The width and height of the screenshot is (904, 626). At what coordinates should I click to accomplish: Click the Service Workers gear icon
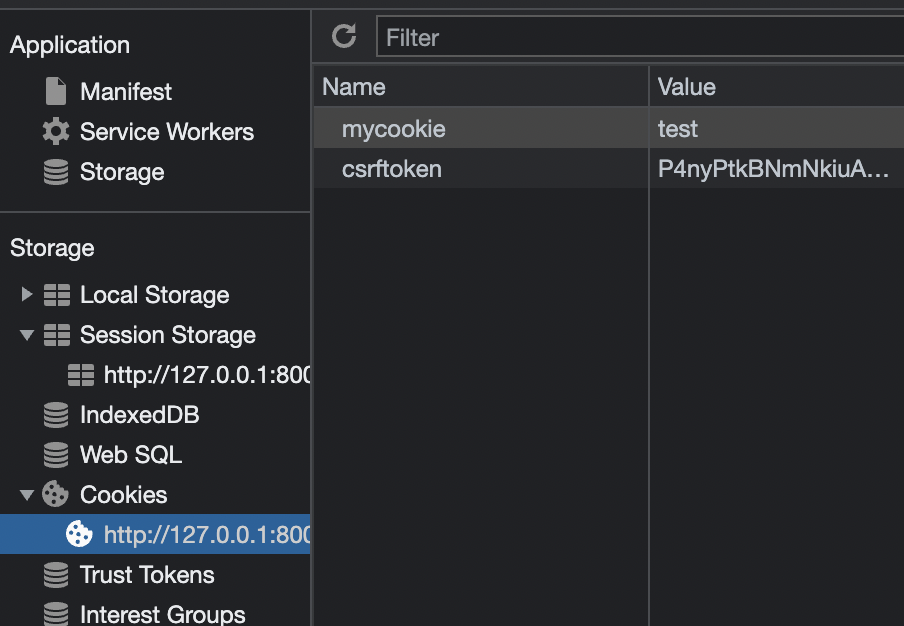pos(56,131)
